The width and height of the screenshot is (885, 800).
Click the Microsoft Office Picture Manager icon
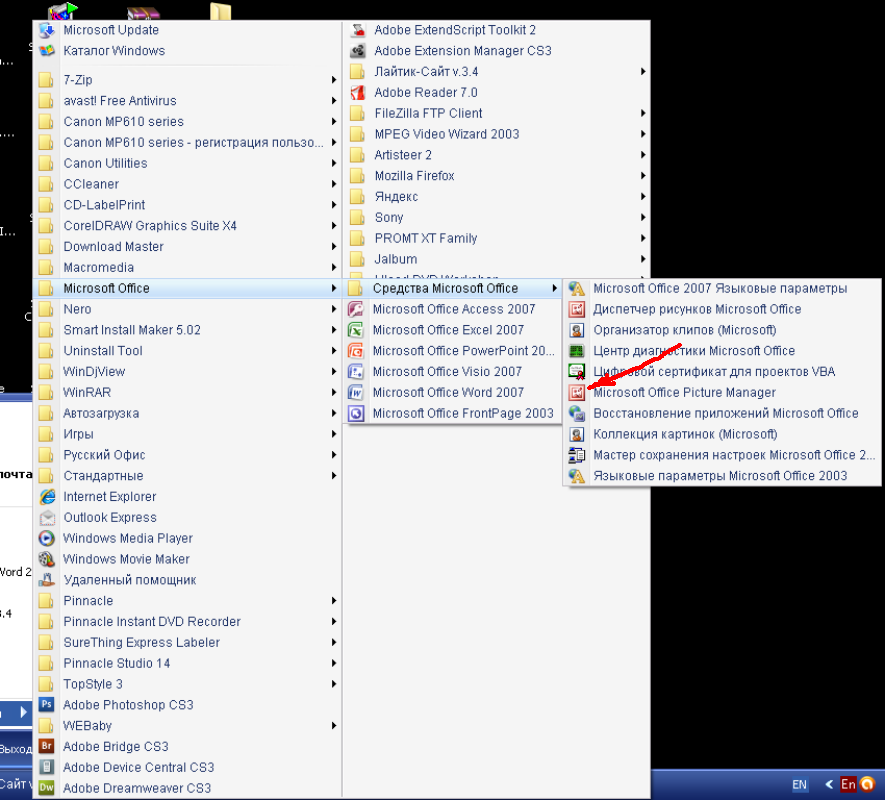pos(576,393)
